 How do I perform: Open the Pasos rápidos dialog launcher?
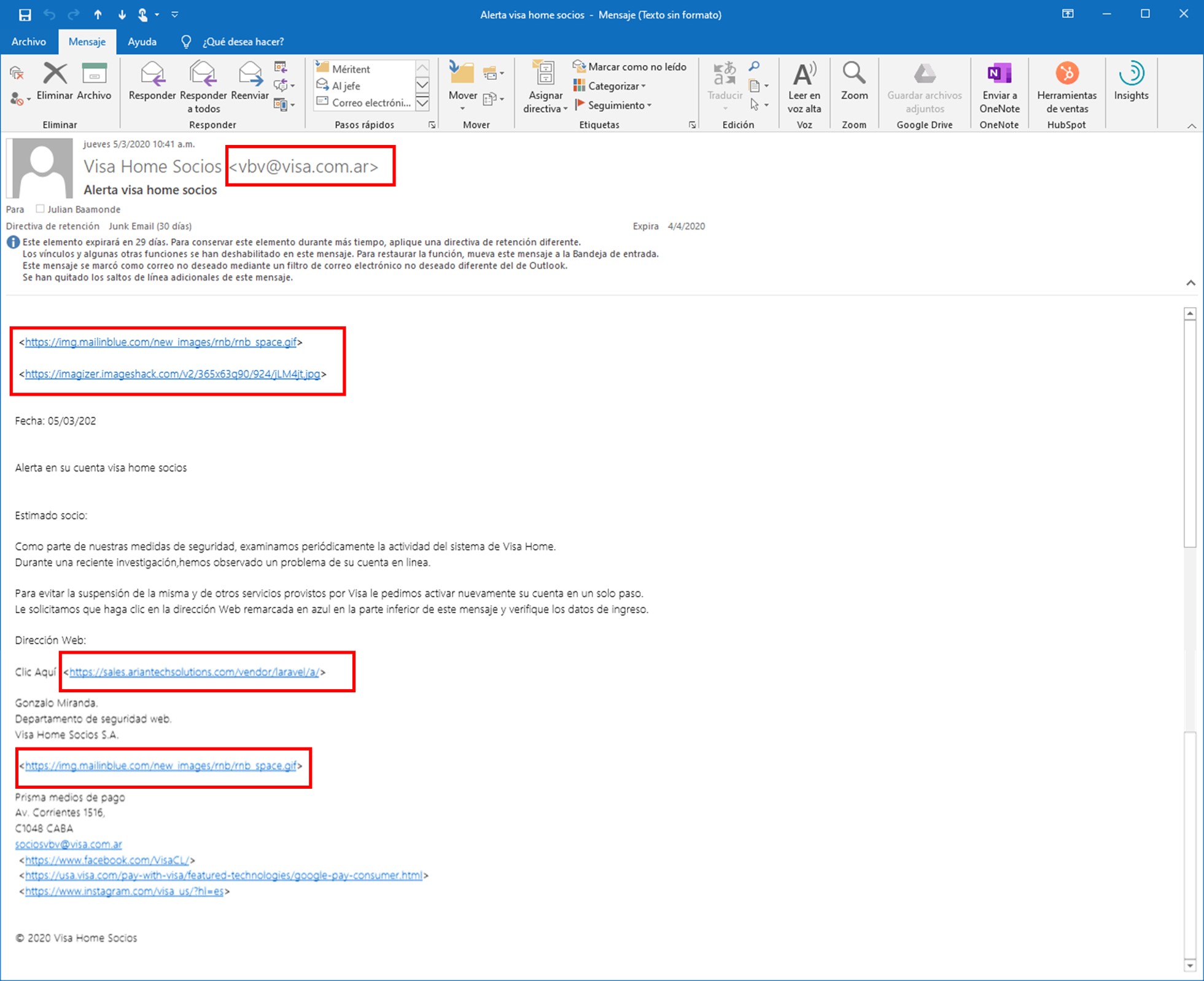432,125
